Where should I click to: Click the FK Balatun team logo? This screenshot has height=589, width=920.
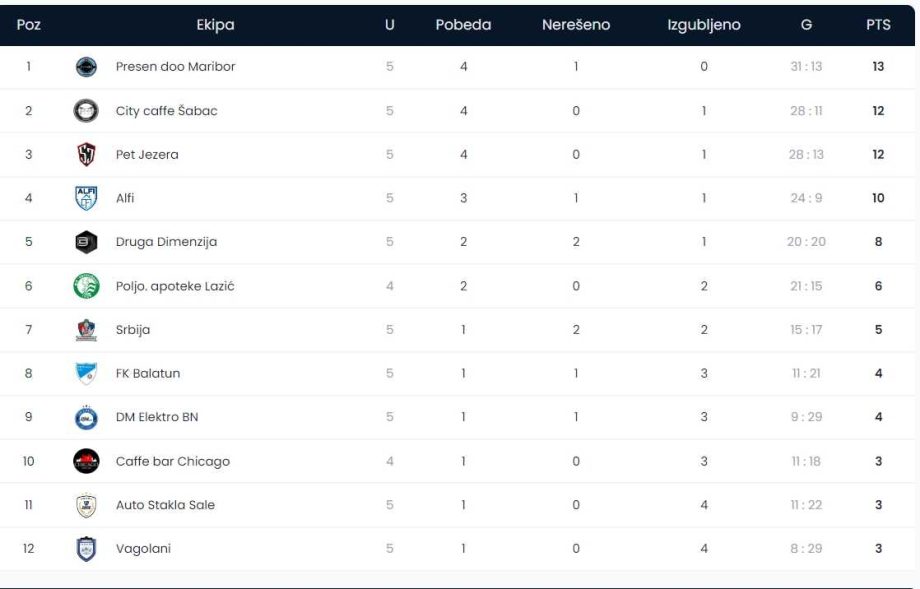pos(86,373)
